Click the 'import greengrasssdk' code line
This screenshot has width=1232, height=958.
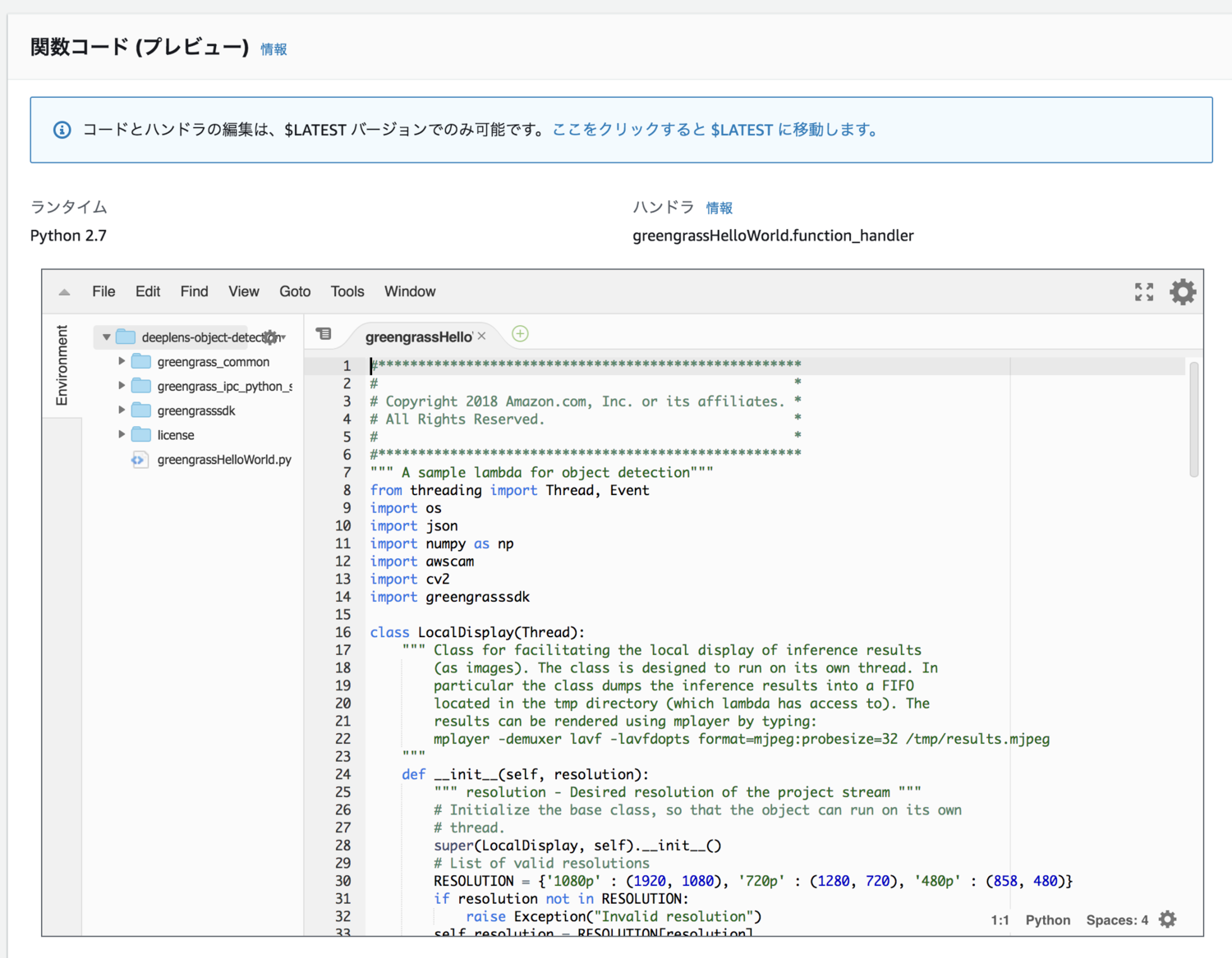tap(450, 597)
